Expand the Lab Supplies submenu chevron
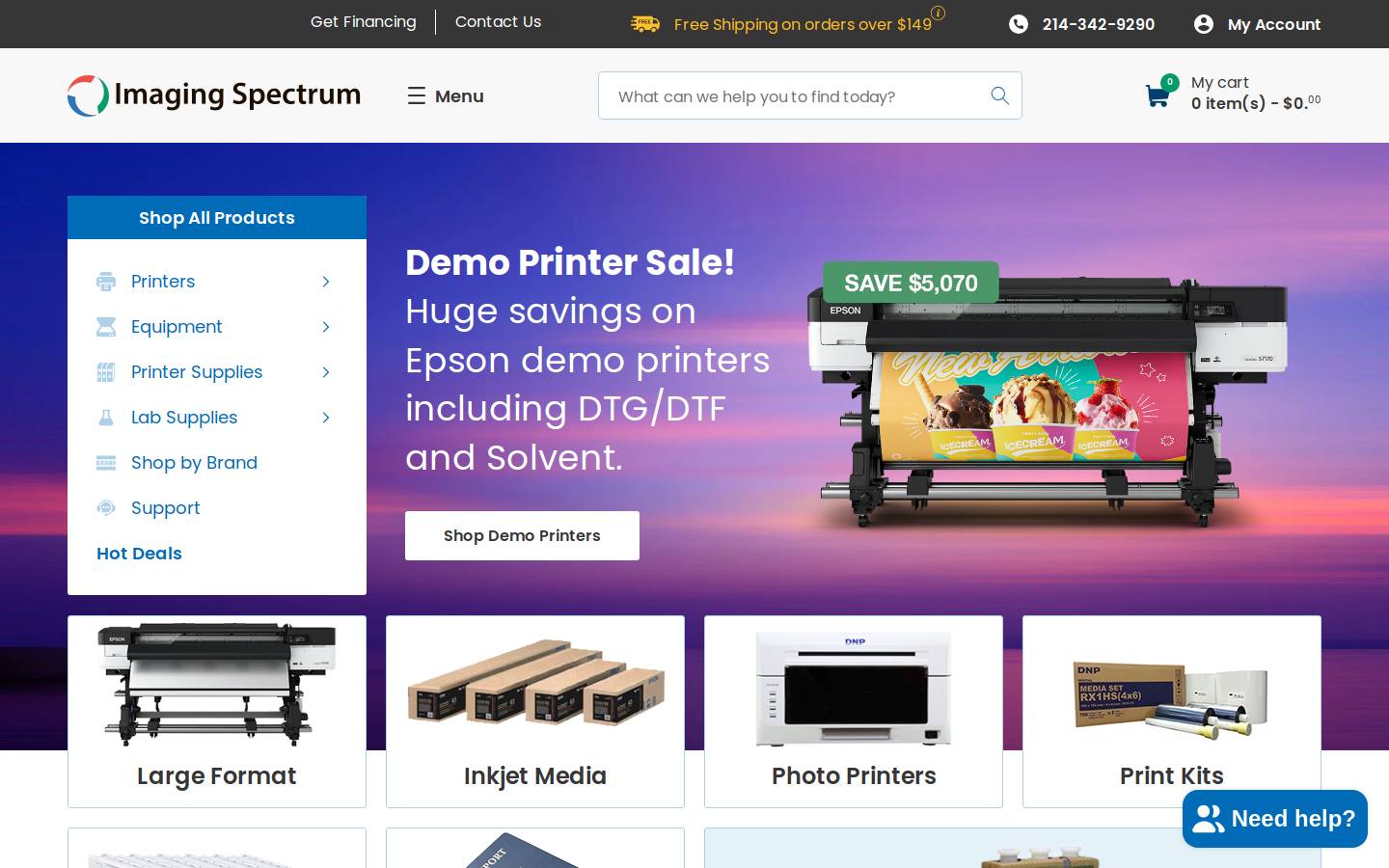 coord(326,418)
